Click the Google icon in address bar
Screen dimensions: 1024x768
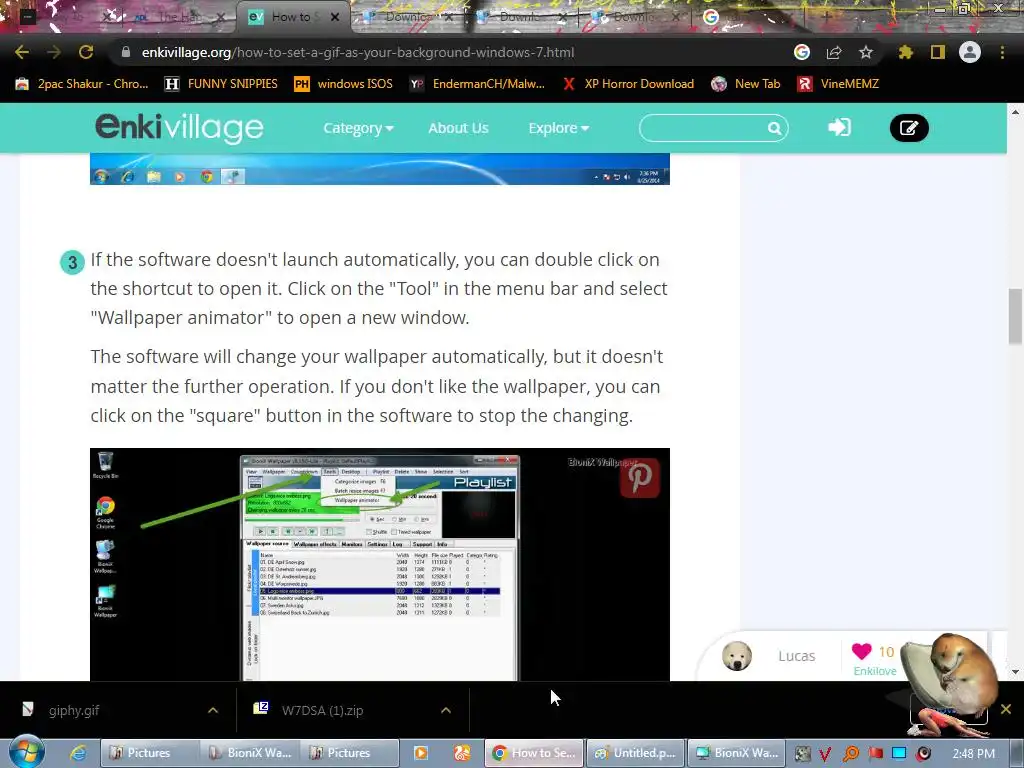pyautogui.click(x=801, y=52)
